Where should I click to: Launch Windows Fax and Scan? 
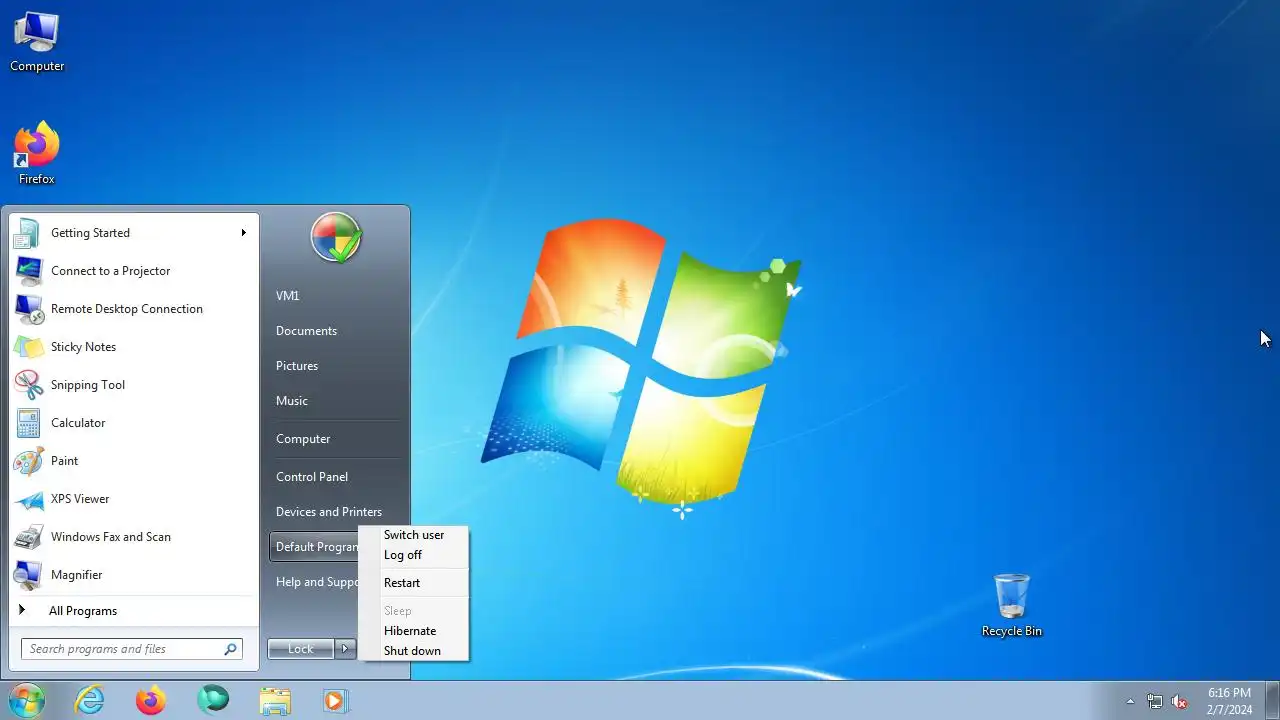point(134,537)
